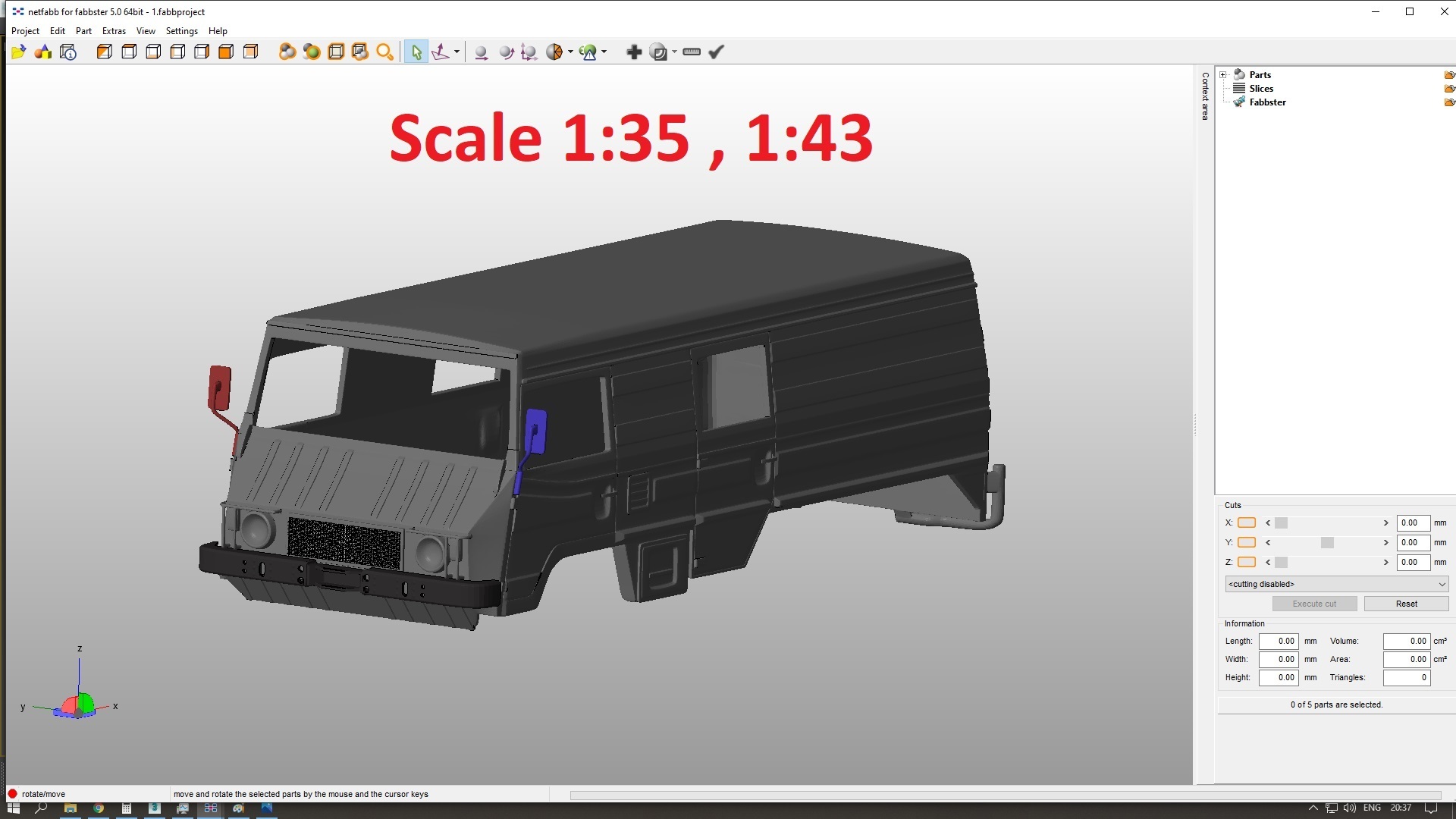The height and width of the screenshot is (819, 1456).
Task: Enable the Y axis cut checkbox
Action: pos(1247,542)
